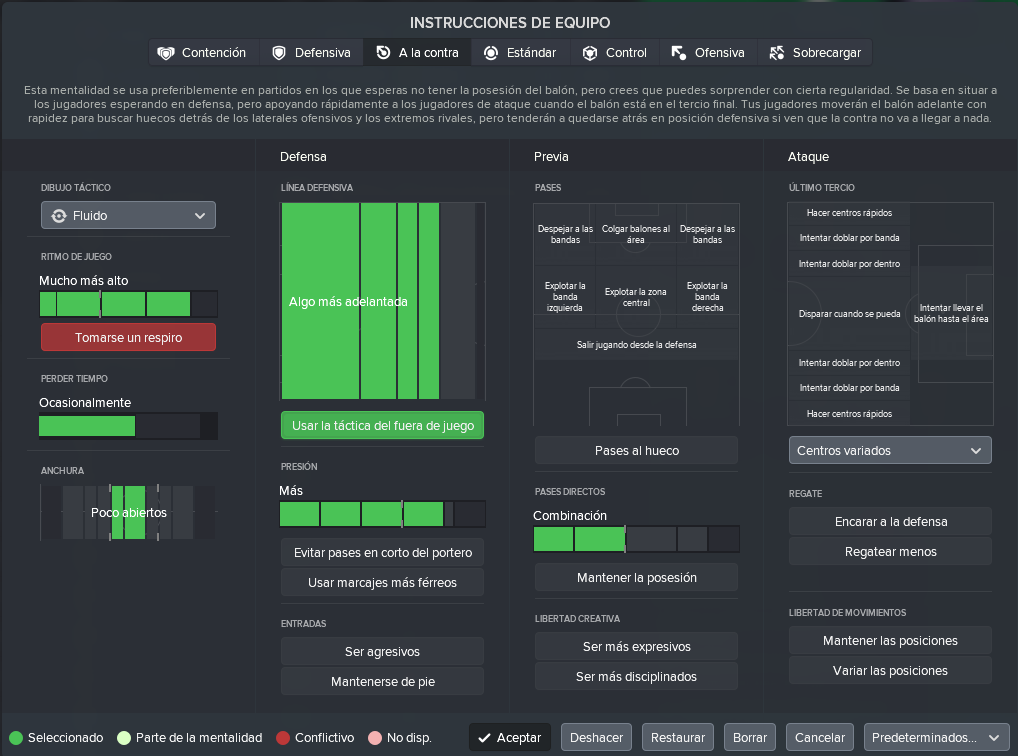This screenshot has height=756, width=1018.
Task: Click the Sobrecargar icon
Action: click(776, 53)
